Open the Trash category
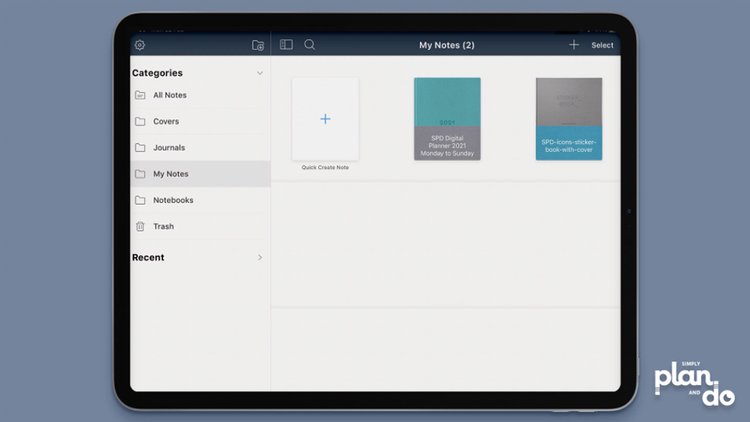750x422 pixels. pyautogui.click(x=200, y=226)
